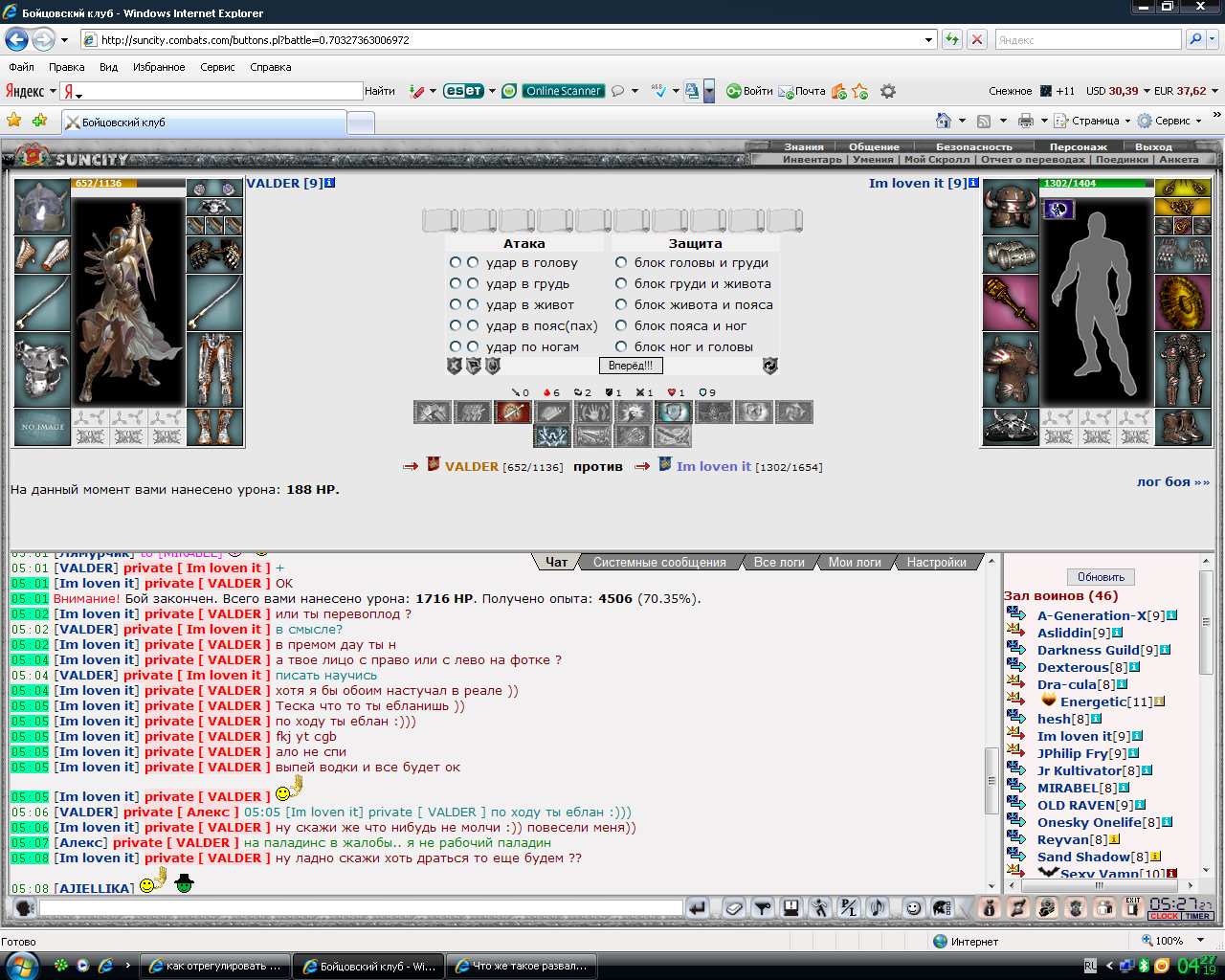Open the Настройки chat tab
Image resolution: width=1225 pixels, height=980 pixels.
(x=936, y=563)
